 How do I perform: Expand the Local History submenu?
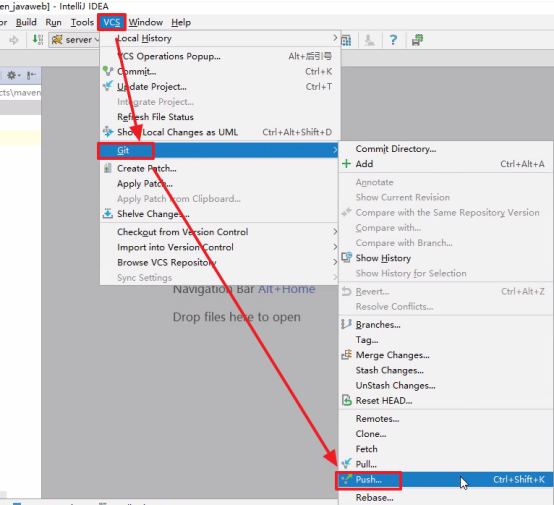[219, 38]
